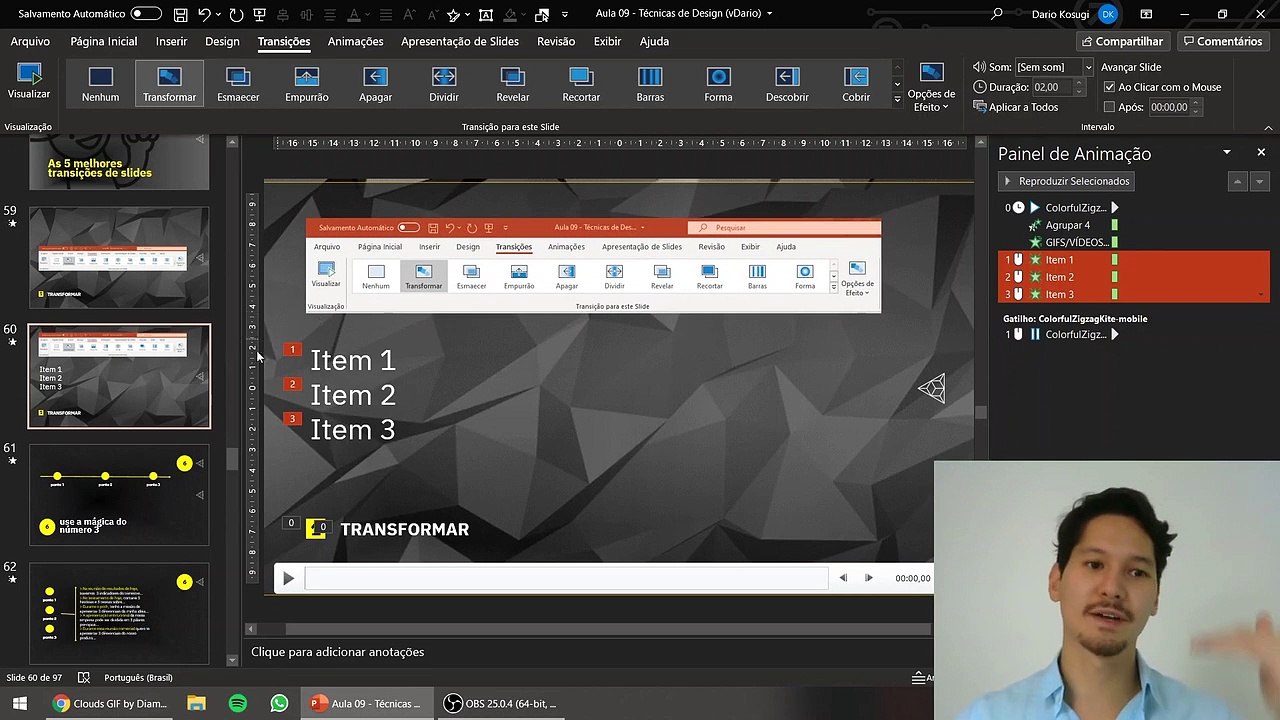
Task: Open the Windows Start menu
Action: [x=19, y=704]
